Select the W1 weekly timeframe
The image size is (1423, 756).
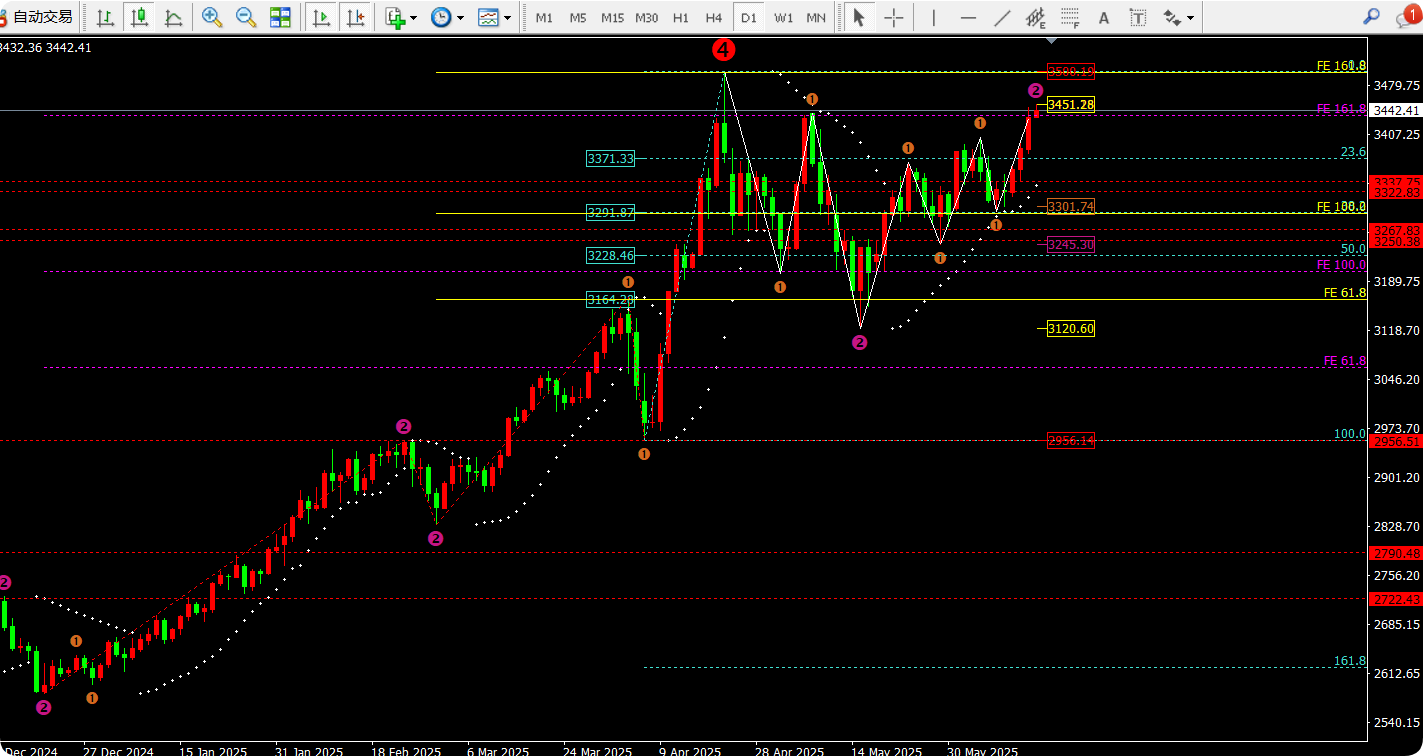(783, 17)
